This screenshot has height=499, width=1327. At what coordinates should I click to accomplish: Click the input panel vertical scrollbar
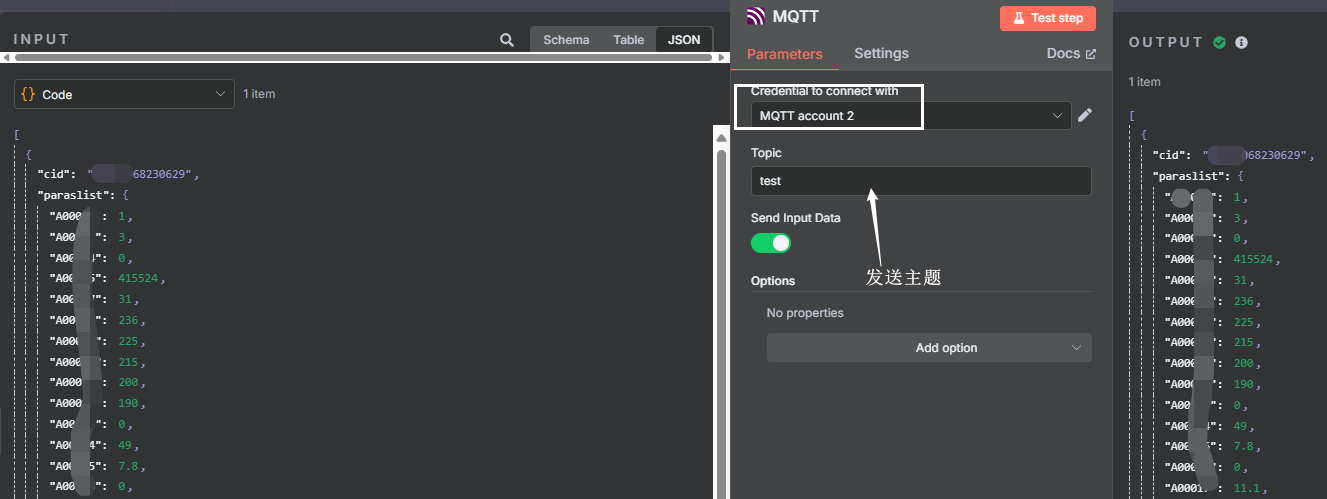719,320
